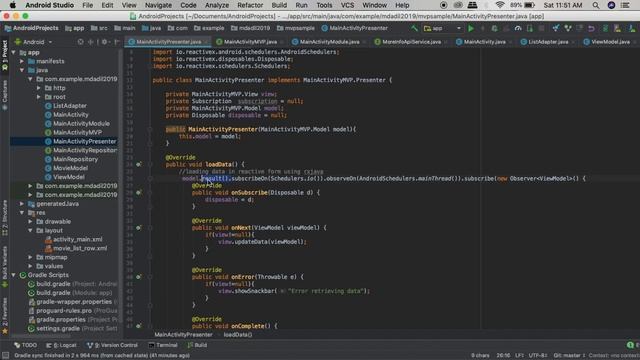Image resolution: width=640 pixels, height=360 pixels.
Task: Open macOS Spotlight search icon
Action: tap(596, 5)
